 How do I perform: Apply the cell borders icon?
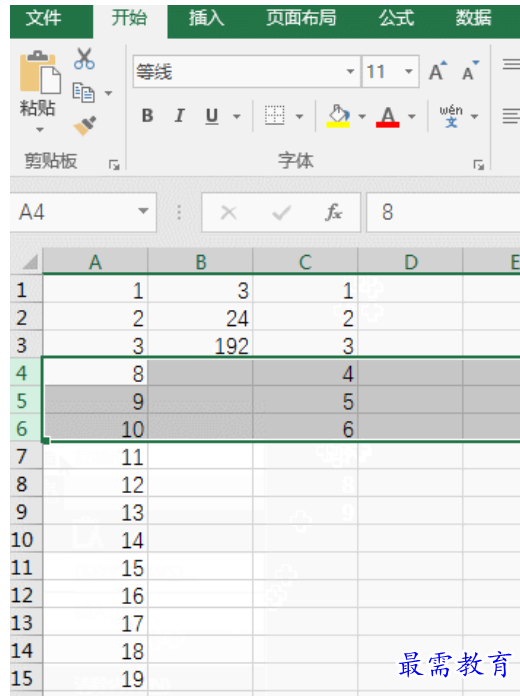click(x=274, y=116)
